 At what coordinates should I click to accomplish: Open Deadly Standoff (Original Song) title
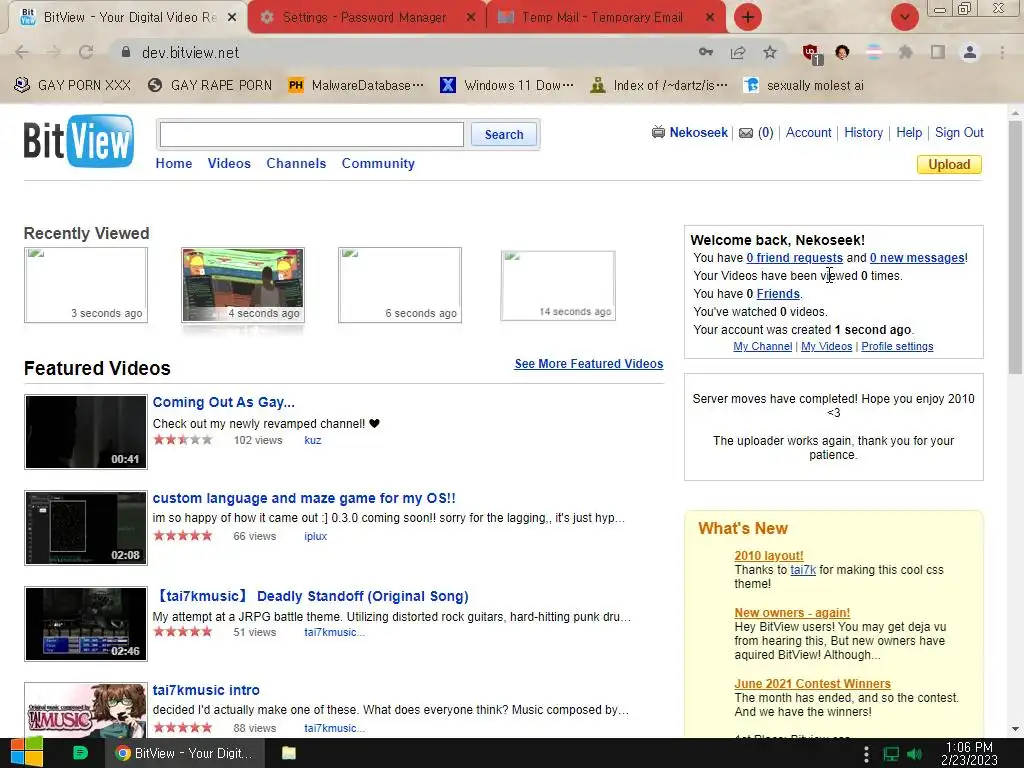tap(311, 596)
